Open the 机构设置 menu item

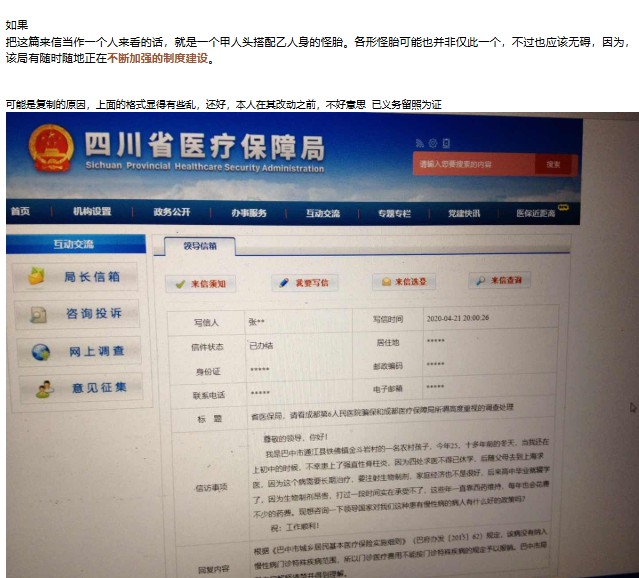tap(92, 212)
